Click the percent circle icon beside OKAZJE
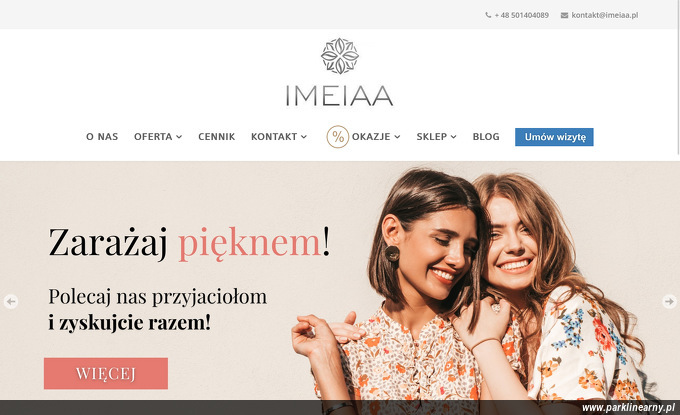 pyautogui.click(x=337, y=137)
